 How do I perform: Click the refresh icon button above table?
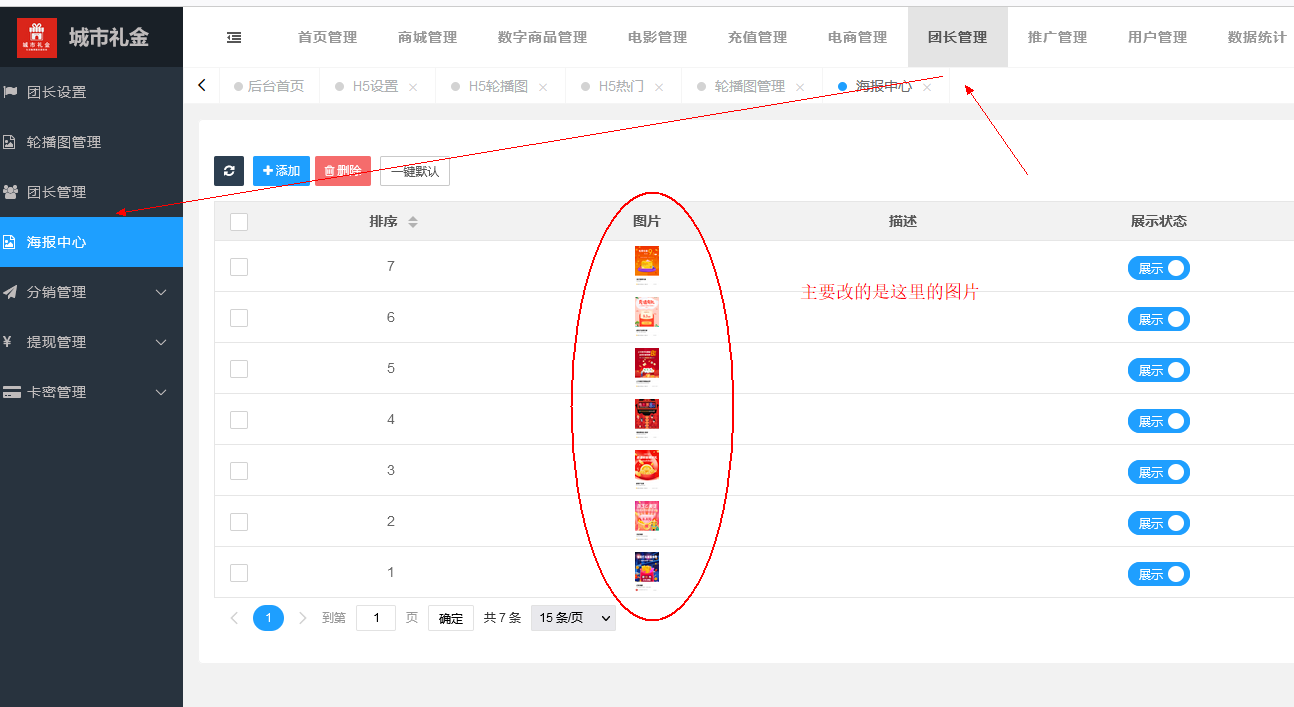click(229, 171)
